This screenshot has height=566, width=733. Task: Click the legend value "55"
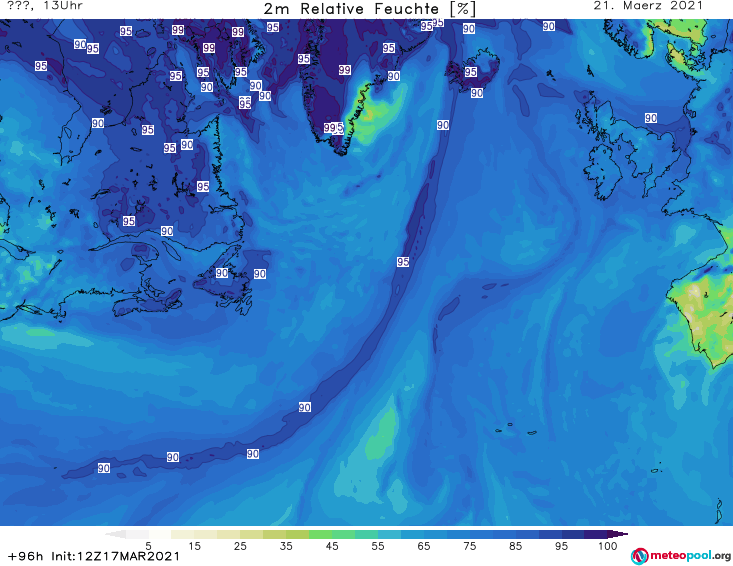(377, 546)
